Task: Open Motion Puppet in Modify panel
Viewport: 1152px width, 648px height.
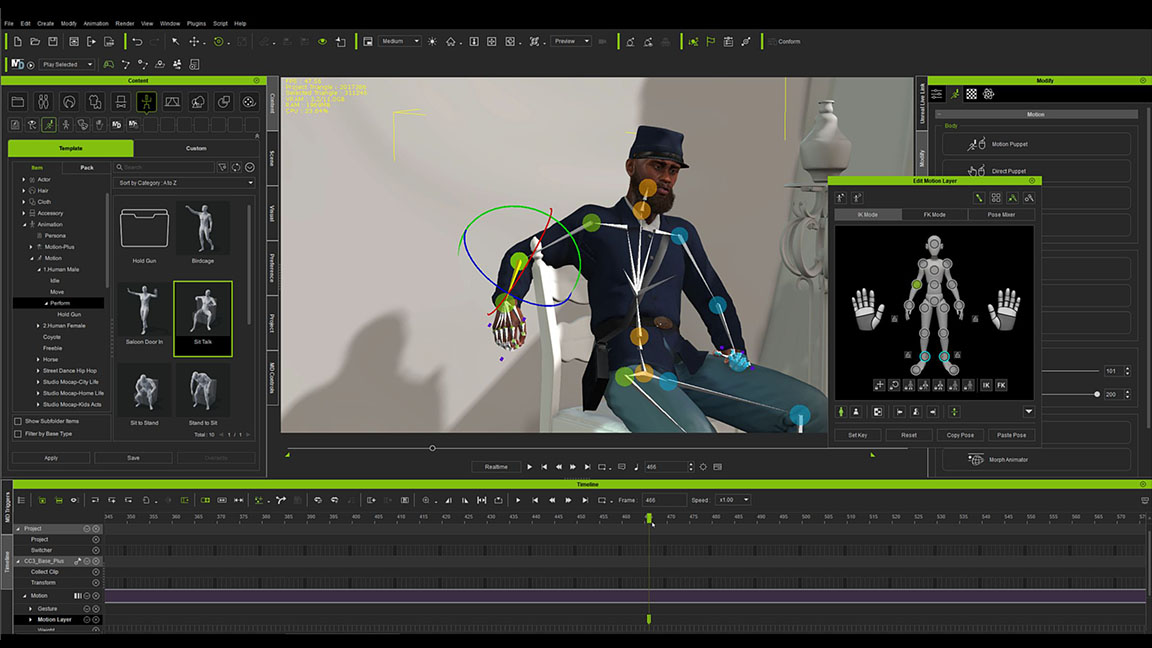Action: 1036,144
